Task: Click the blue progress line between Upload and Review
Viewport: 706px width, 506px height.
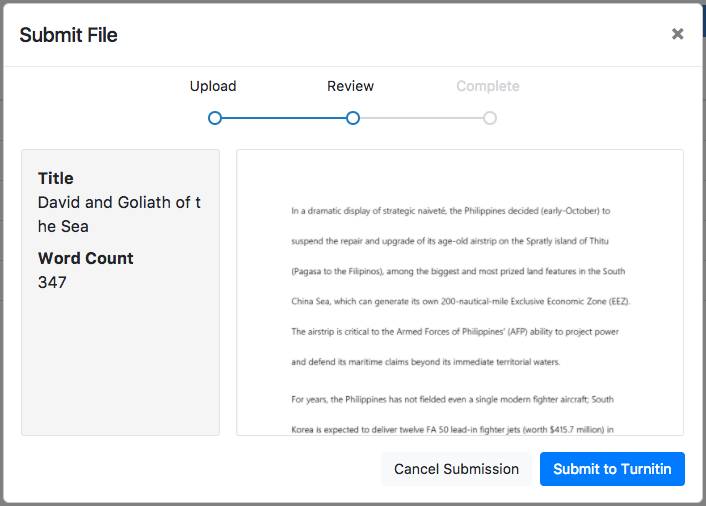Action: click(283, 118)
